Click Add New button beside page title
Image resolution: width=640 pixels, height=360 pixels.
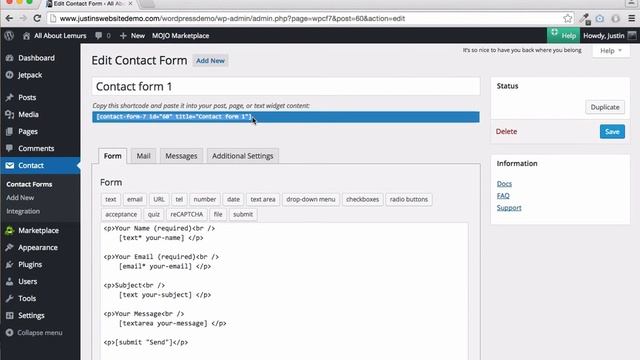(210, 61)
